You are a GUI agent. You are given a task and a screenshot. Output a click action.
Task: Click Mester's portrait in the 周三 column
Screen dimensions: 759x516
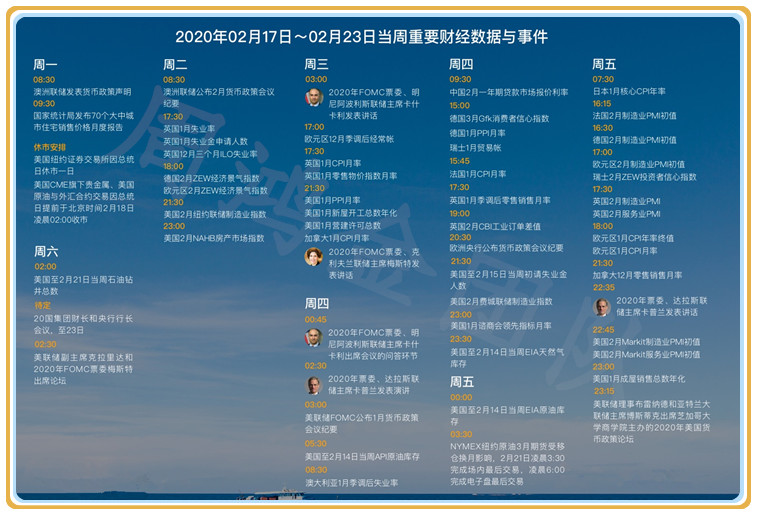314,257
